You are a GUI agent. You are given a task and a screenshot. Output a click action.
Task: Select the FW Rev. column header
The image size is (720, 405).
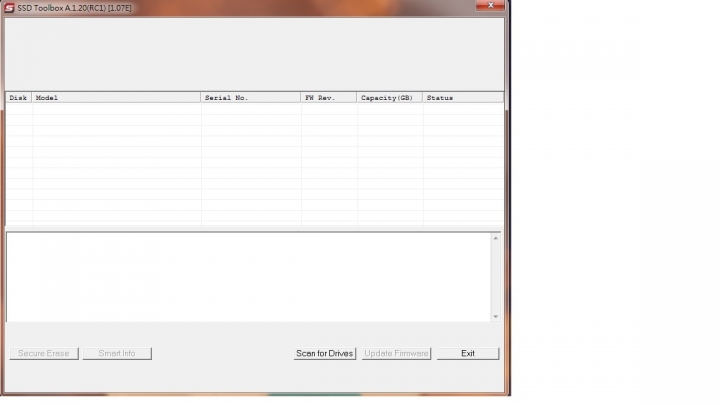pyautogui.click(x=329, y=98)
